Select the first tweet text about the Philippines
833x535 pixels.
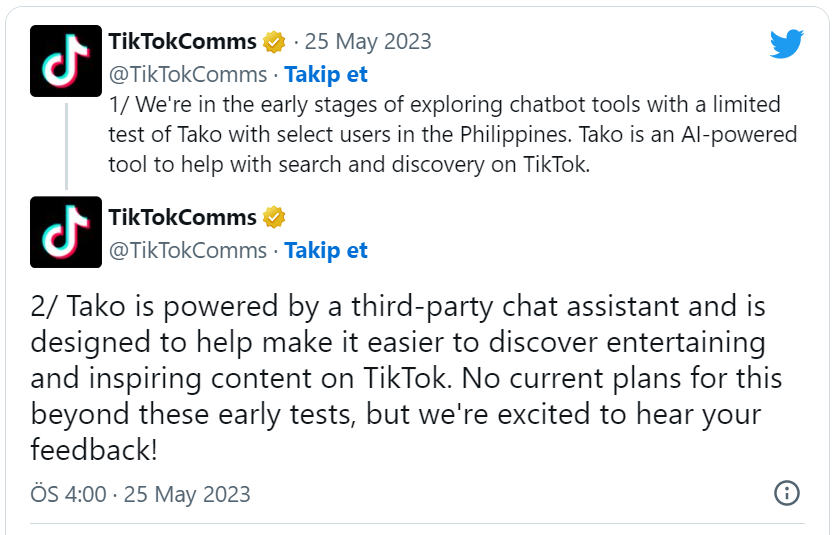443,135
